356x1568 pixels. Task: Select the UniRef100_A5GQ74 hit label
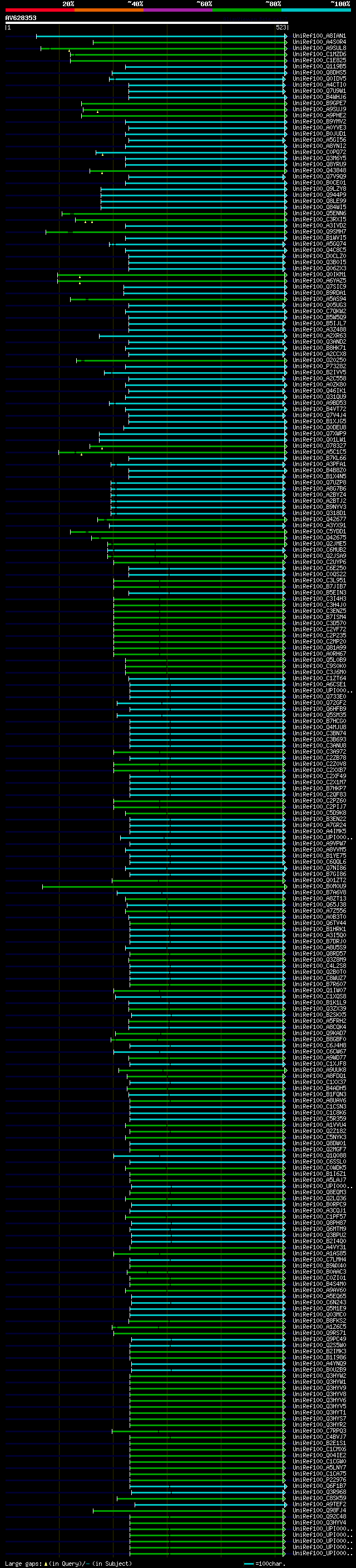319,244
